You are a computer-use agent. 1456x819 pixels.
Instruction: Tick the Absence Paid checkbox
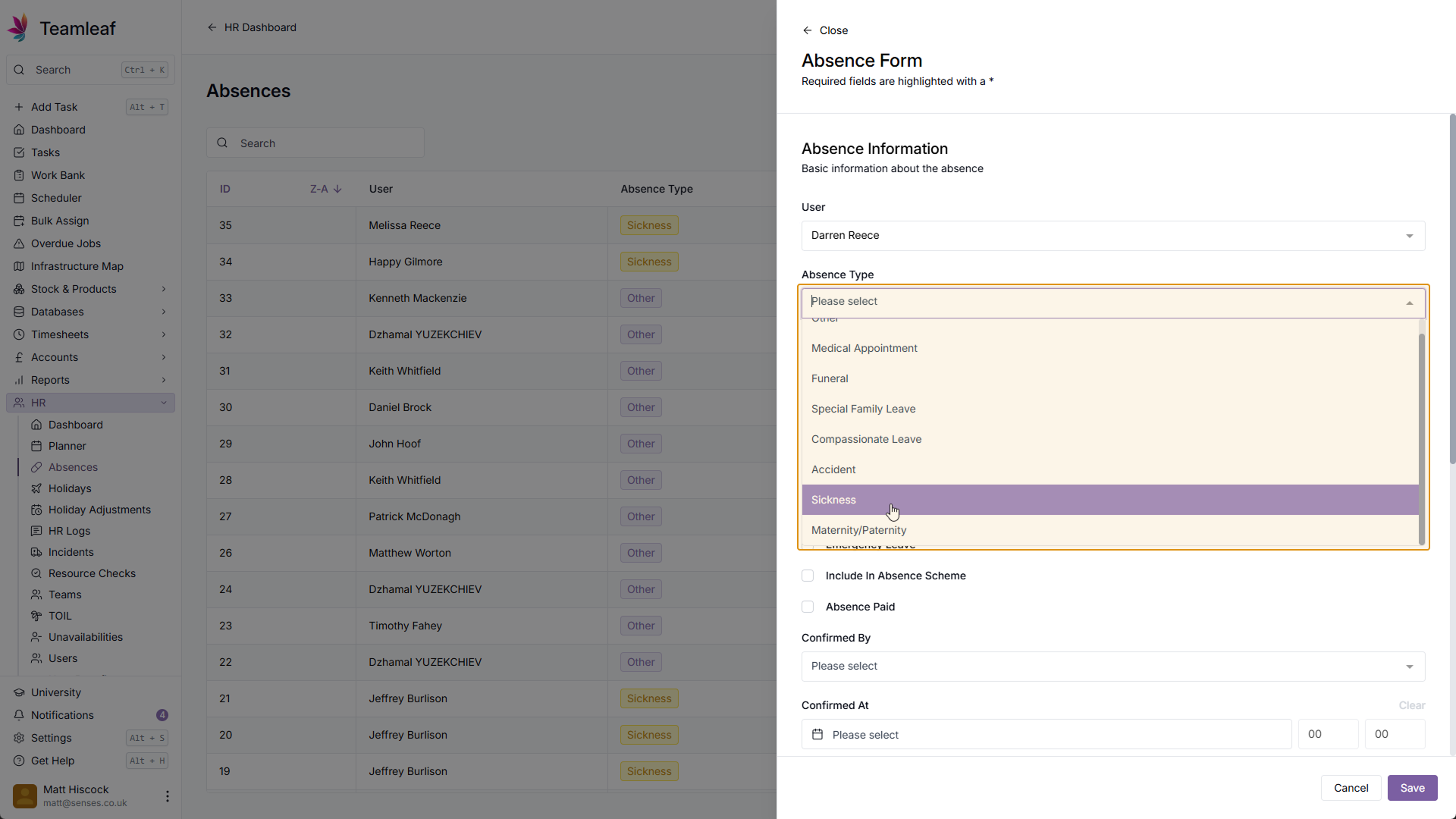click(808, 607)
